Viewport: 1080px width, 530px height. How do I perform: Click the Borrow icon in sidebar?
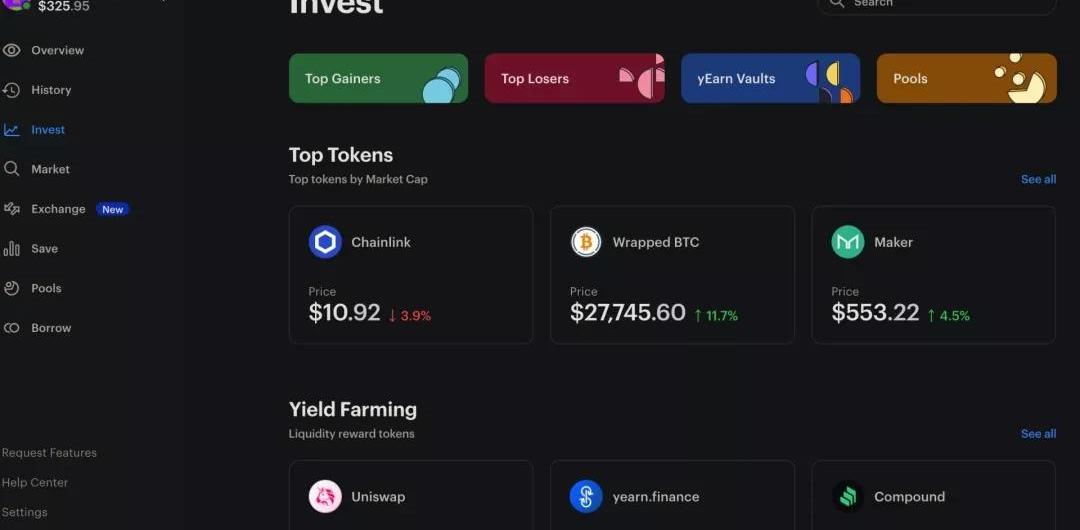tap(12, 328)
